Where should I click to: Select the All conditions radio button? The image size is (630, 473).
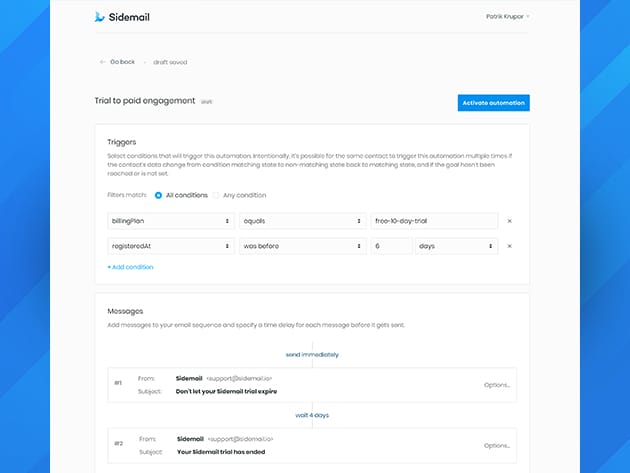(x=158, y=195)
